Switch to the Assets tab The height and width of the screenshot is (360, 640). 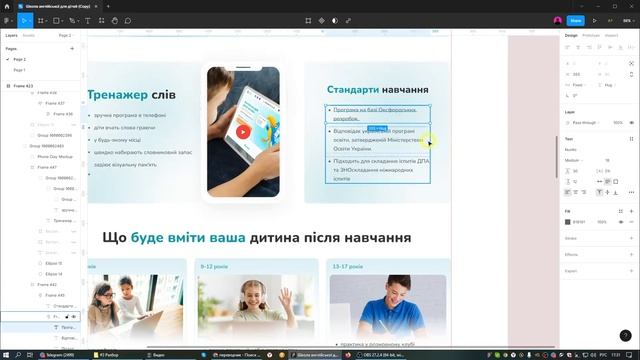click(x=29, y=36)
